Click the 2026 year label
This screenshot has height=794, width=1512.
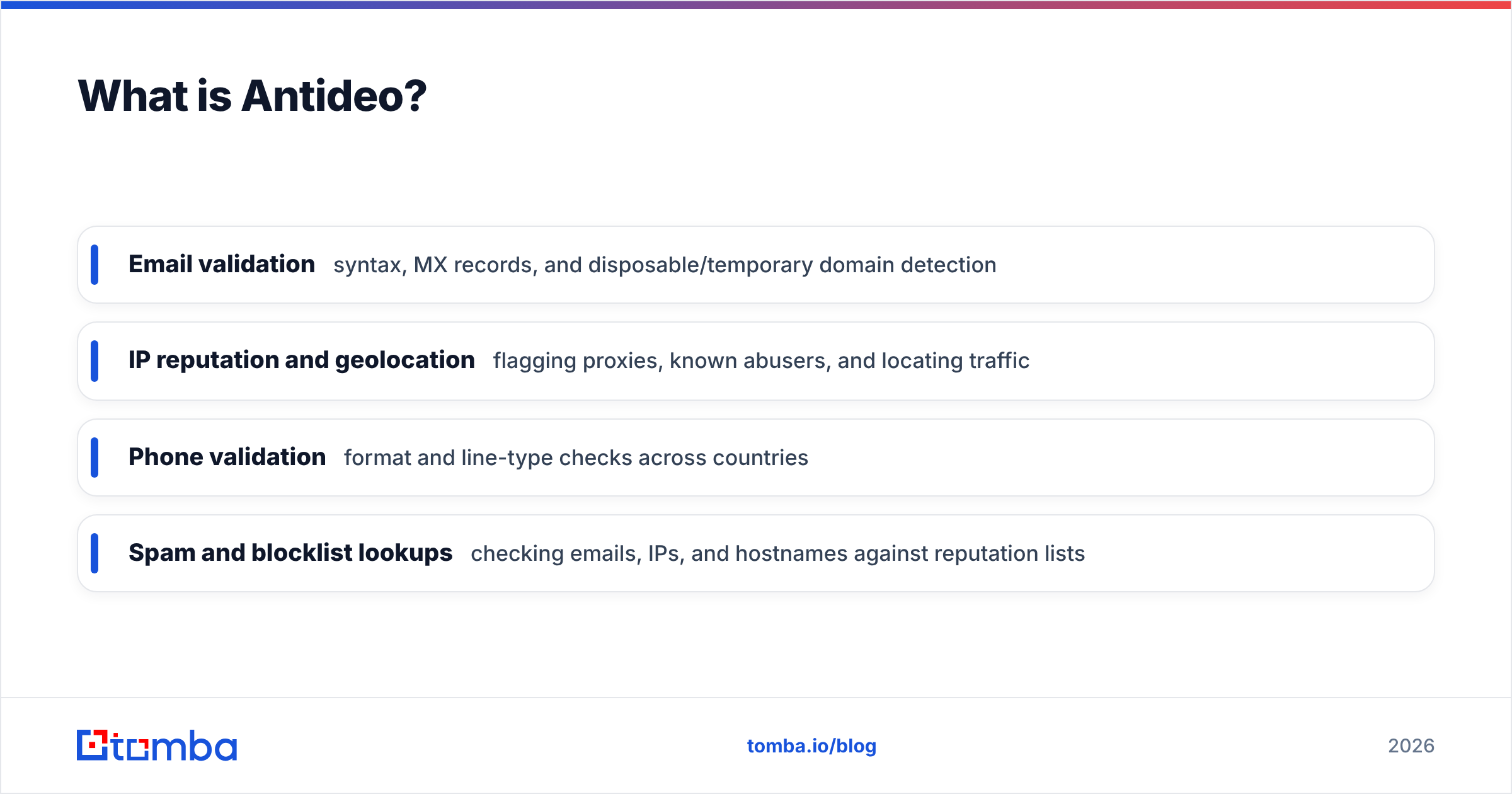click(1411, 746)
